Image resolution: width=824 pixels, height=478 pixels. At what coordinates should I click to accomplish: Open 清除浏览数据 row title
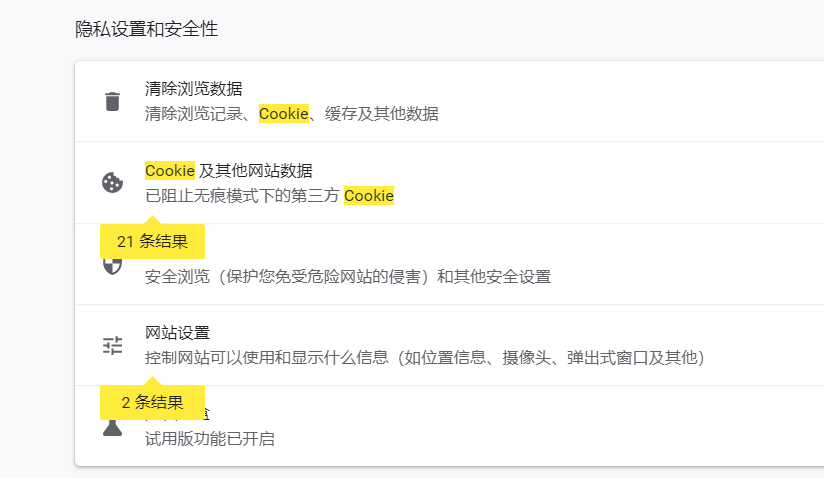[x=193, y=89]
